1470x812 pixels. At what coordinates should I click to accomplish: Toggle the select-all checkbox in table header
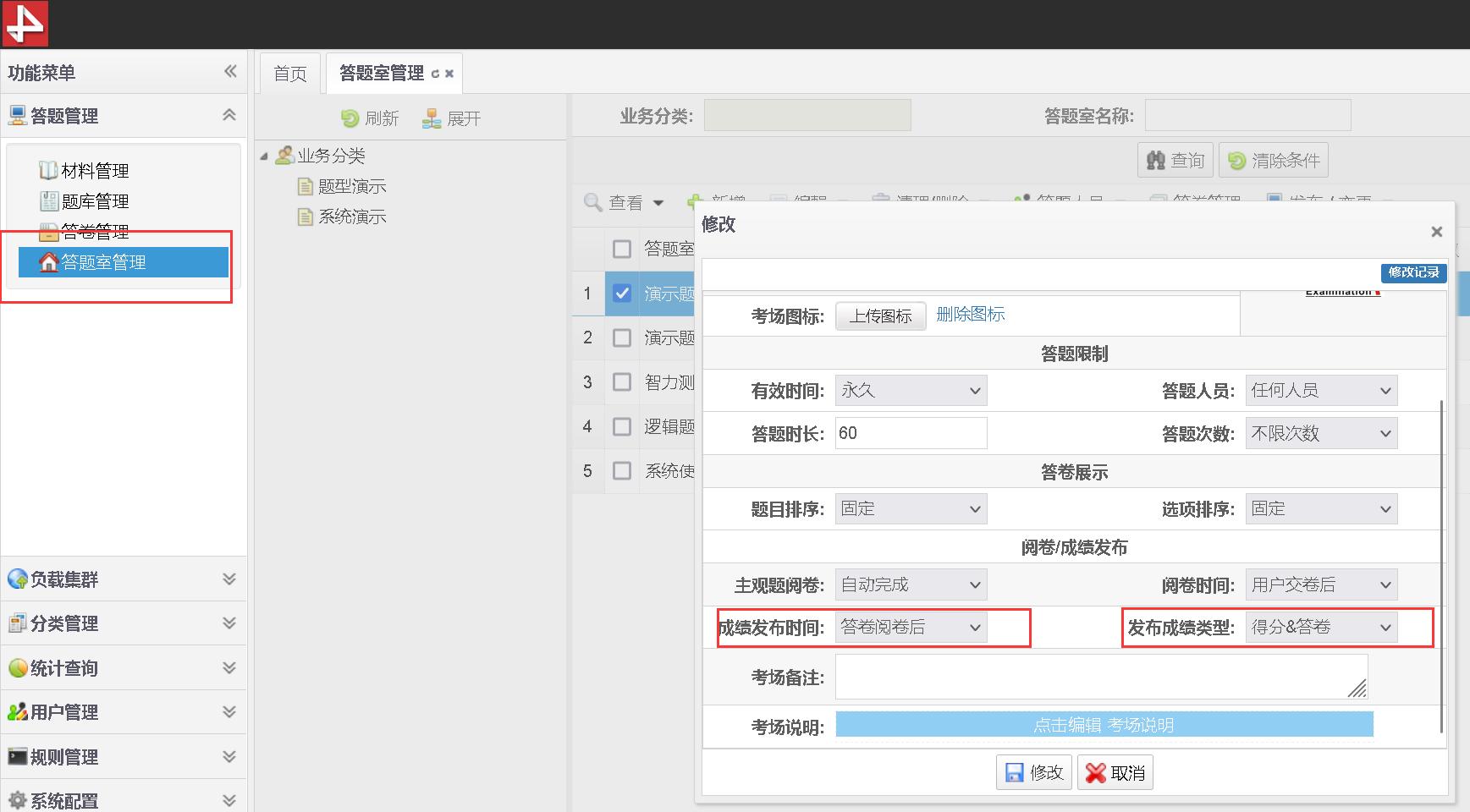(622, 249)
